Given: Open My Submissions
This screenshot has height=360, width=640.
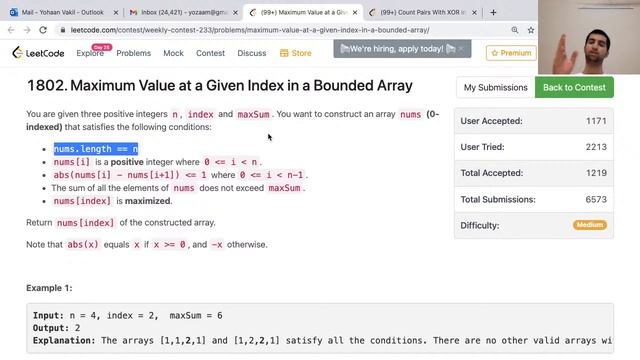Looking at the screenshot, I should pos(496,87).
